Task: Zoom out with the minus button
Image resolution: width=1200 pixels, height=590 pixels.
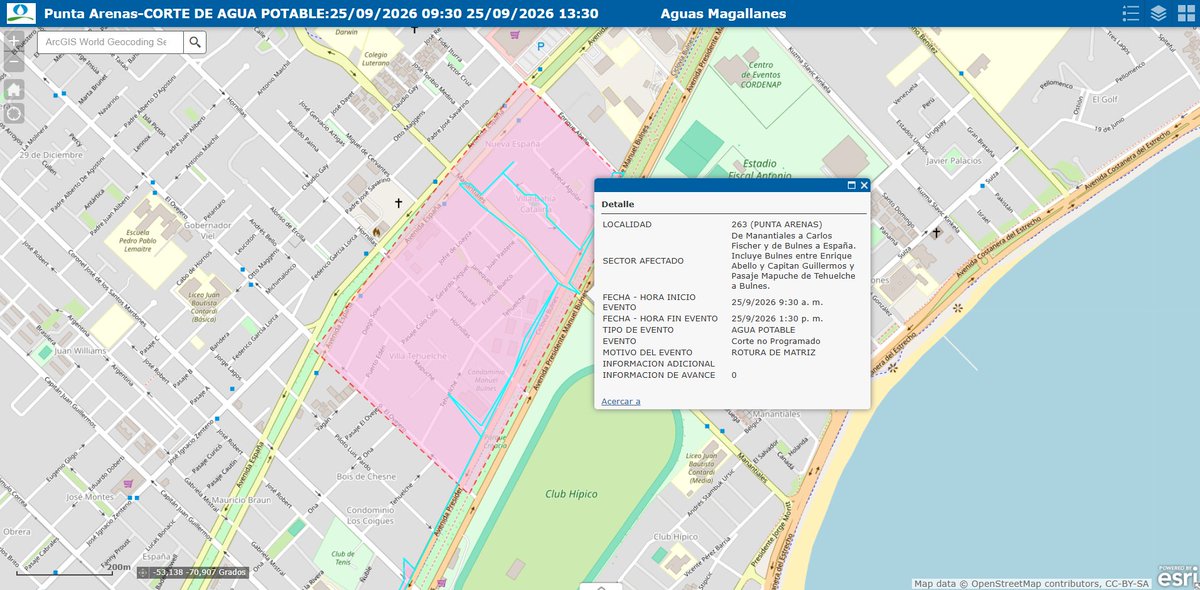Action: pos(14,63)
